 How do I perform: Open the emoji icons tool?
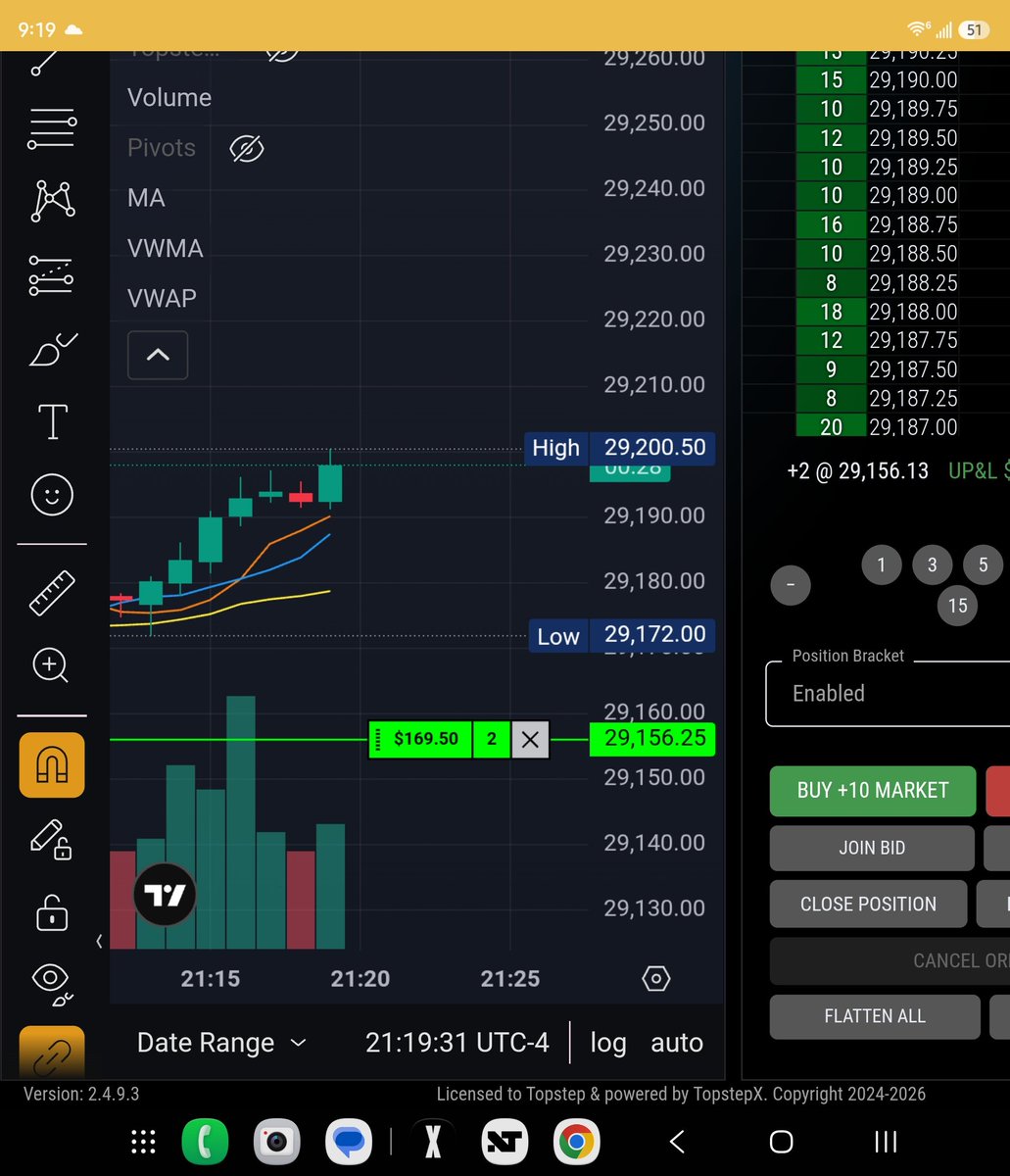52,495
